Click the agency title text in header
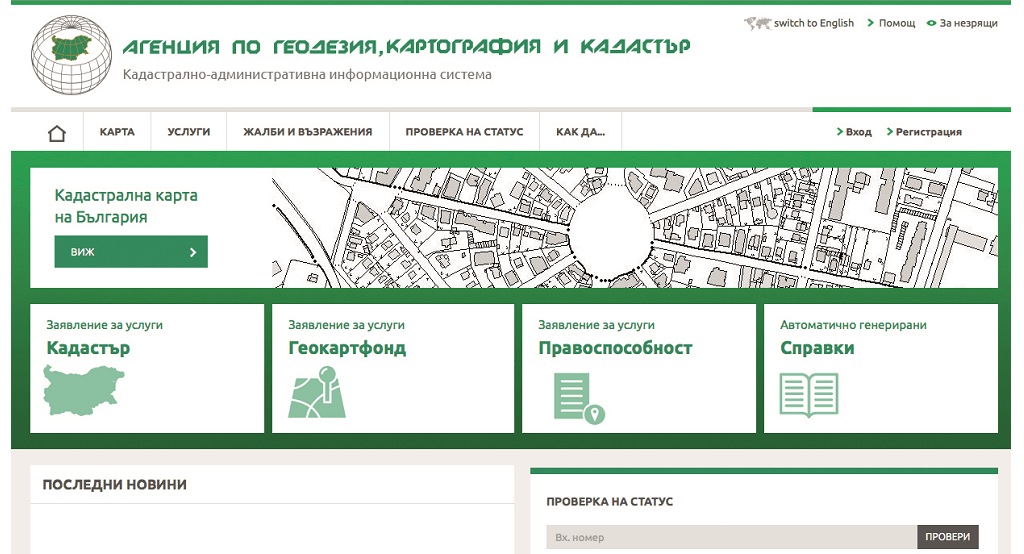Image resolution: width=1024 pixels, height=554 pixels. point(407,46)
